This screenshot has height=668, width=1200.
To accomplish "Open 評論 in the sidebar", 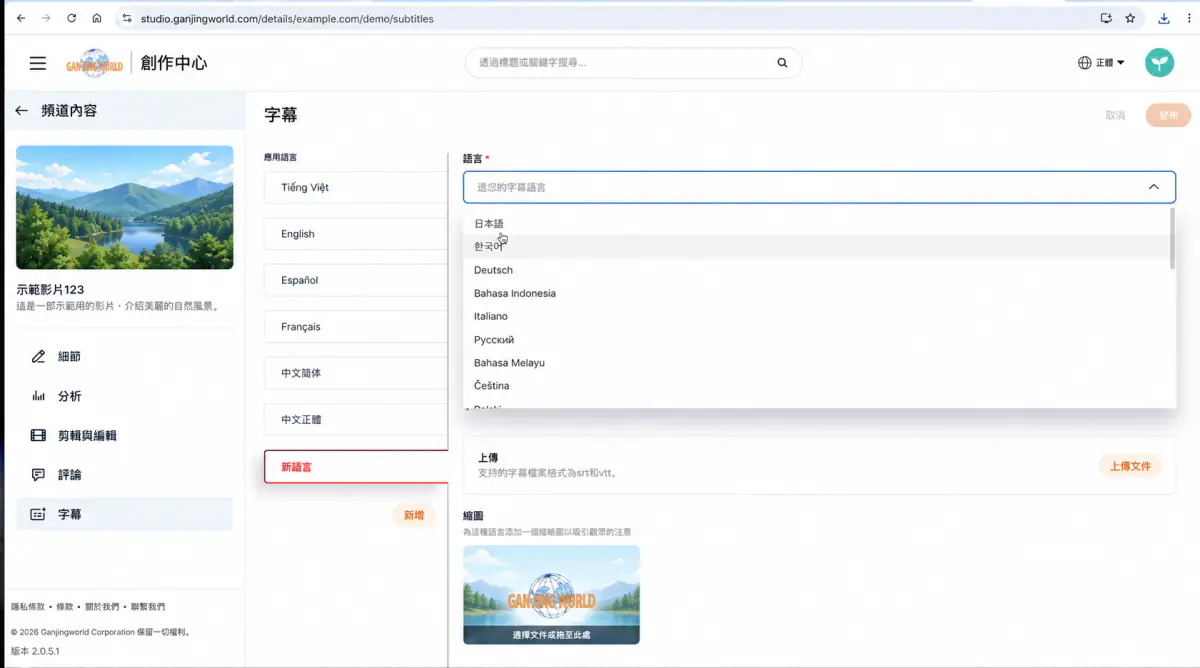I will 124,474.
